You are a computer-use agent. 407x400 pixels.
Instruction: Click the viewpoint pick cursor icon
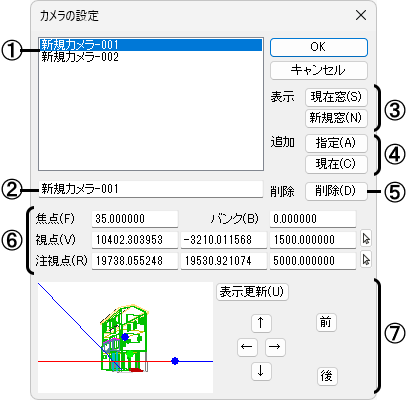[x=366, y=239]
